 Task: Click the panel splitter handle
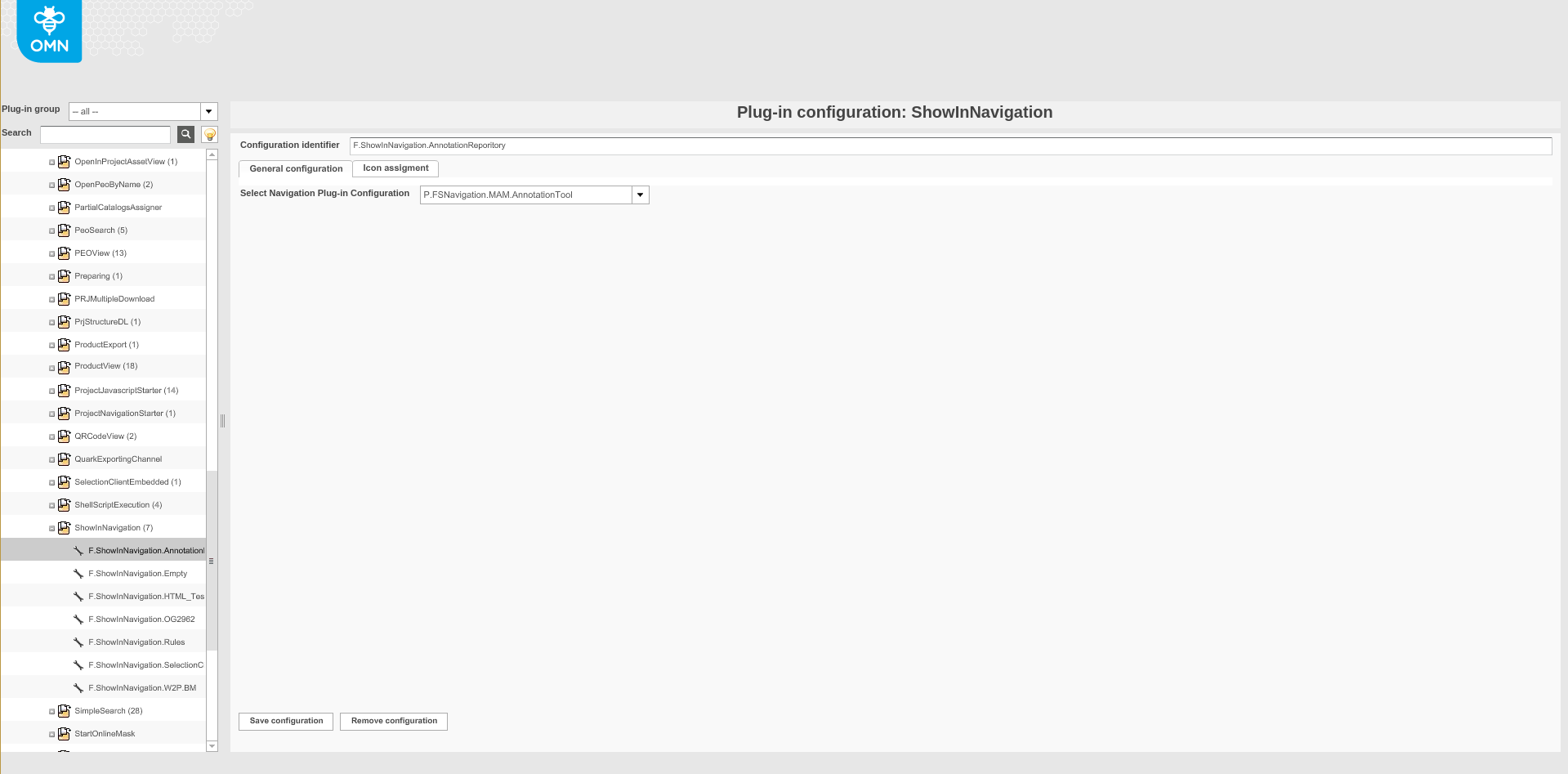click(222, 421)
